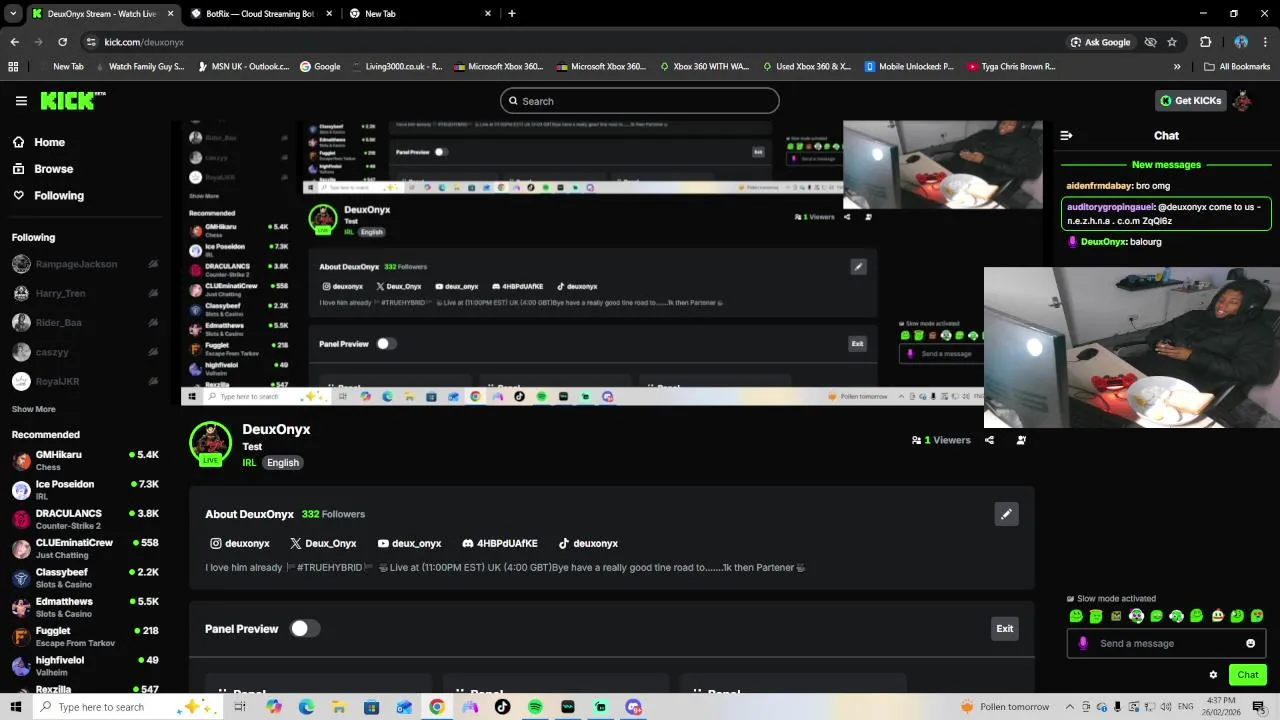Open Browse in the sidebar
Viewport: 1280px width, 720px height.
click(x=43, y=169)
